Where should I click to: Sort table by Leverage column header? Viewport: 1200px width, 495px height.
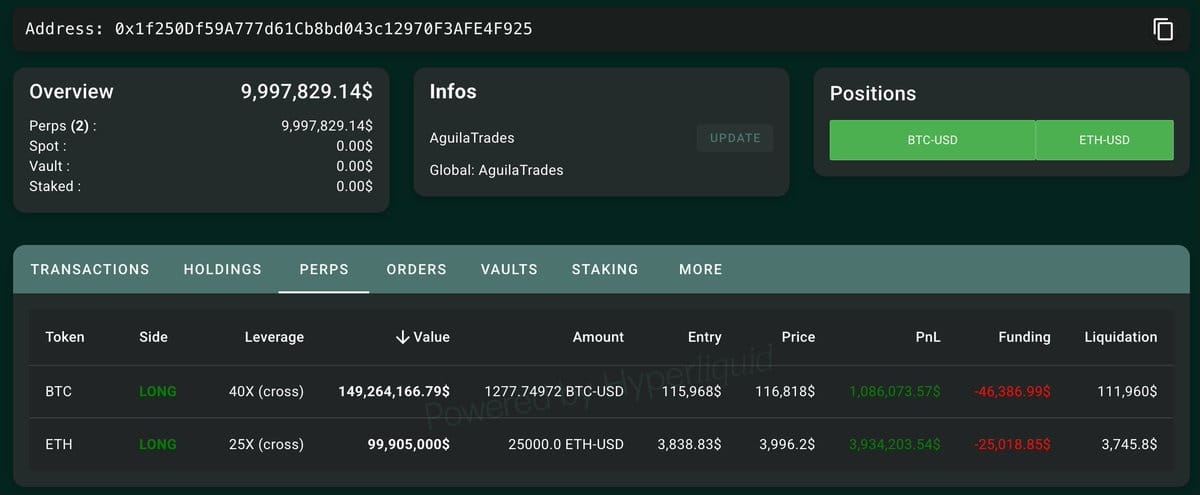pos(274,337)
